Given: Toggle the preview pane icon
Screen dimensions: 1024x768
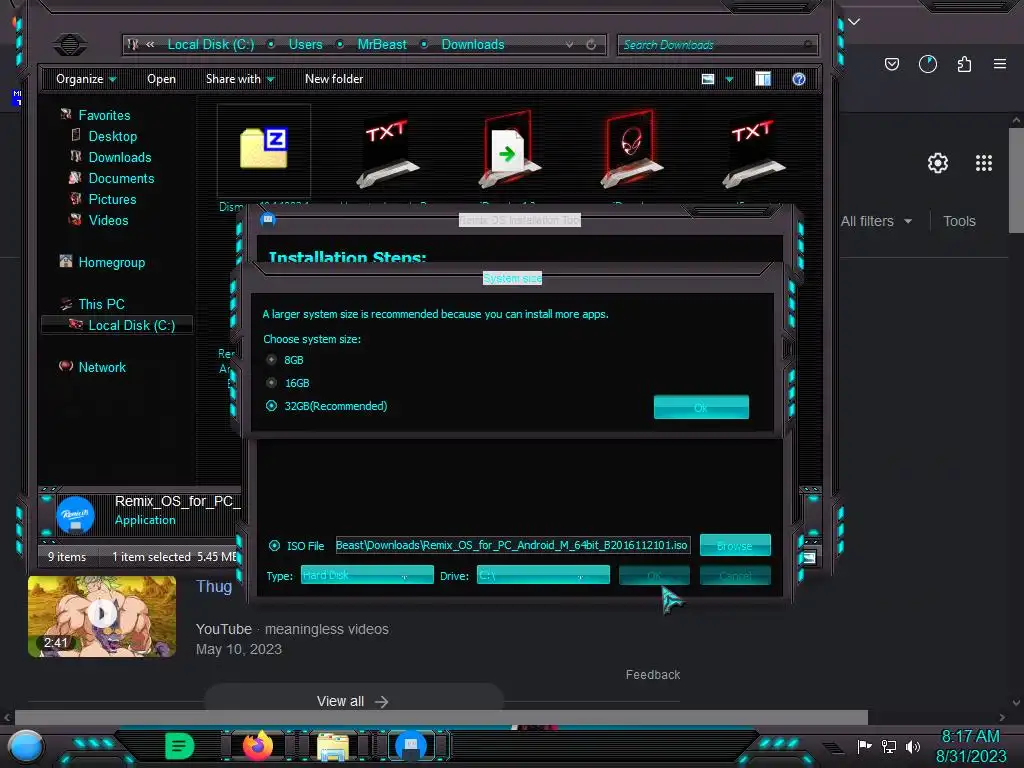Looking at the screenshot, I should pos(763,79).
